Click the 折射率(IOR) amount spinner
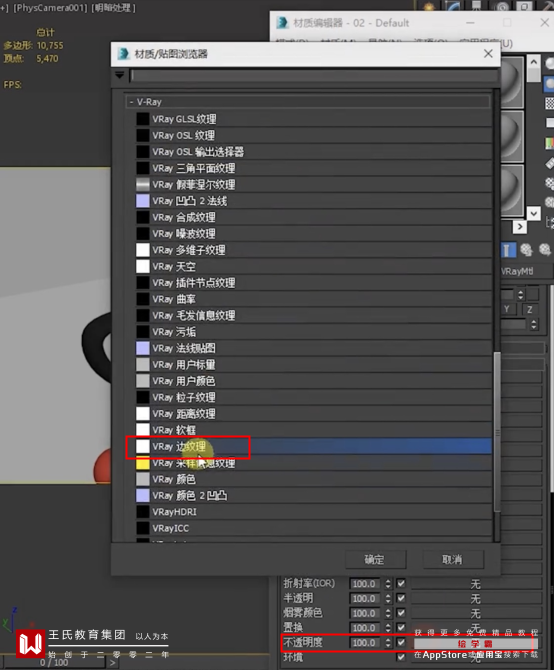 [388, 584]
